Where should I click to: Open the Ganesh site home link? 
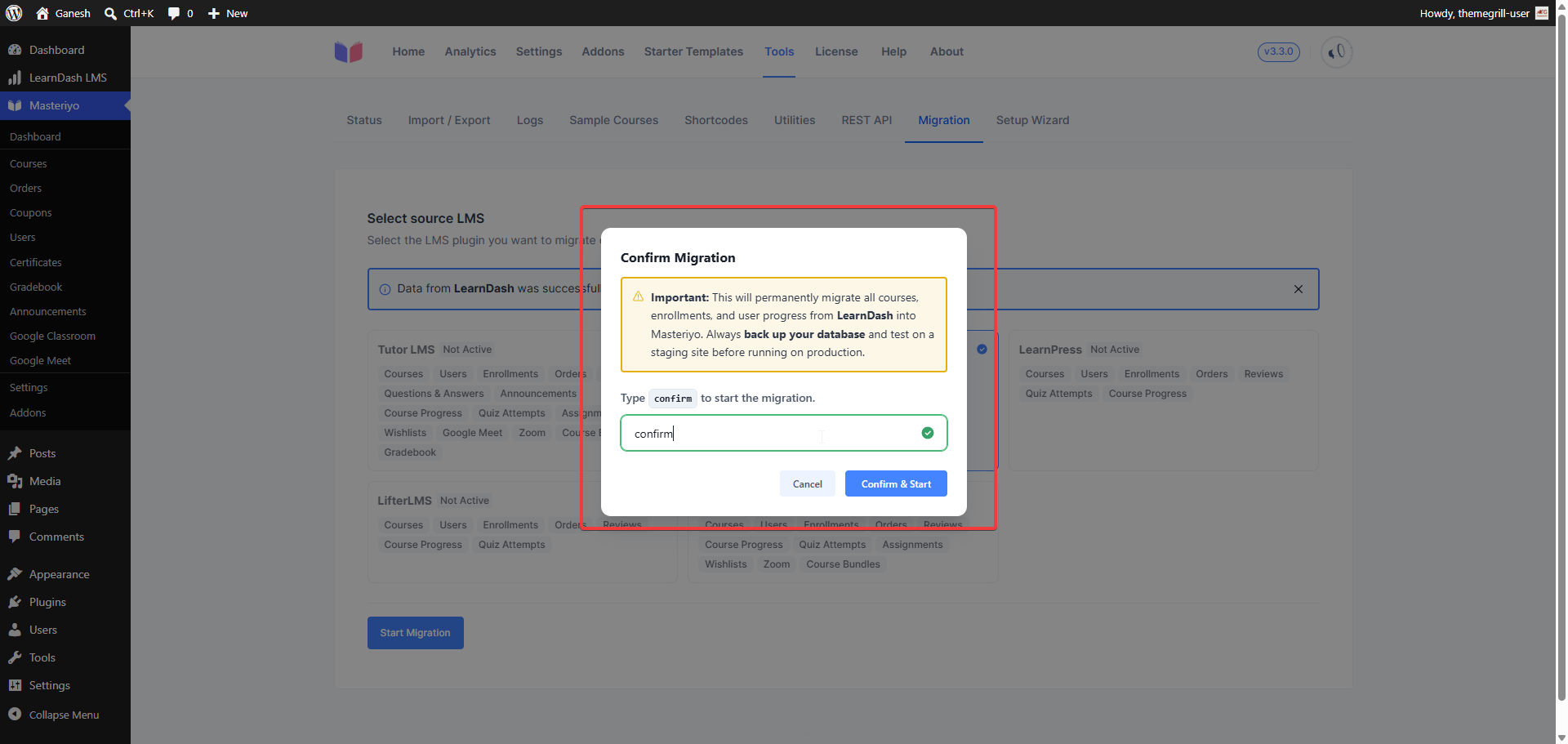64,13
